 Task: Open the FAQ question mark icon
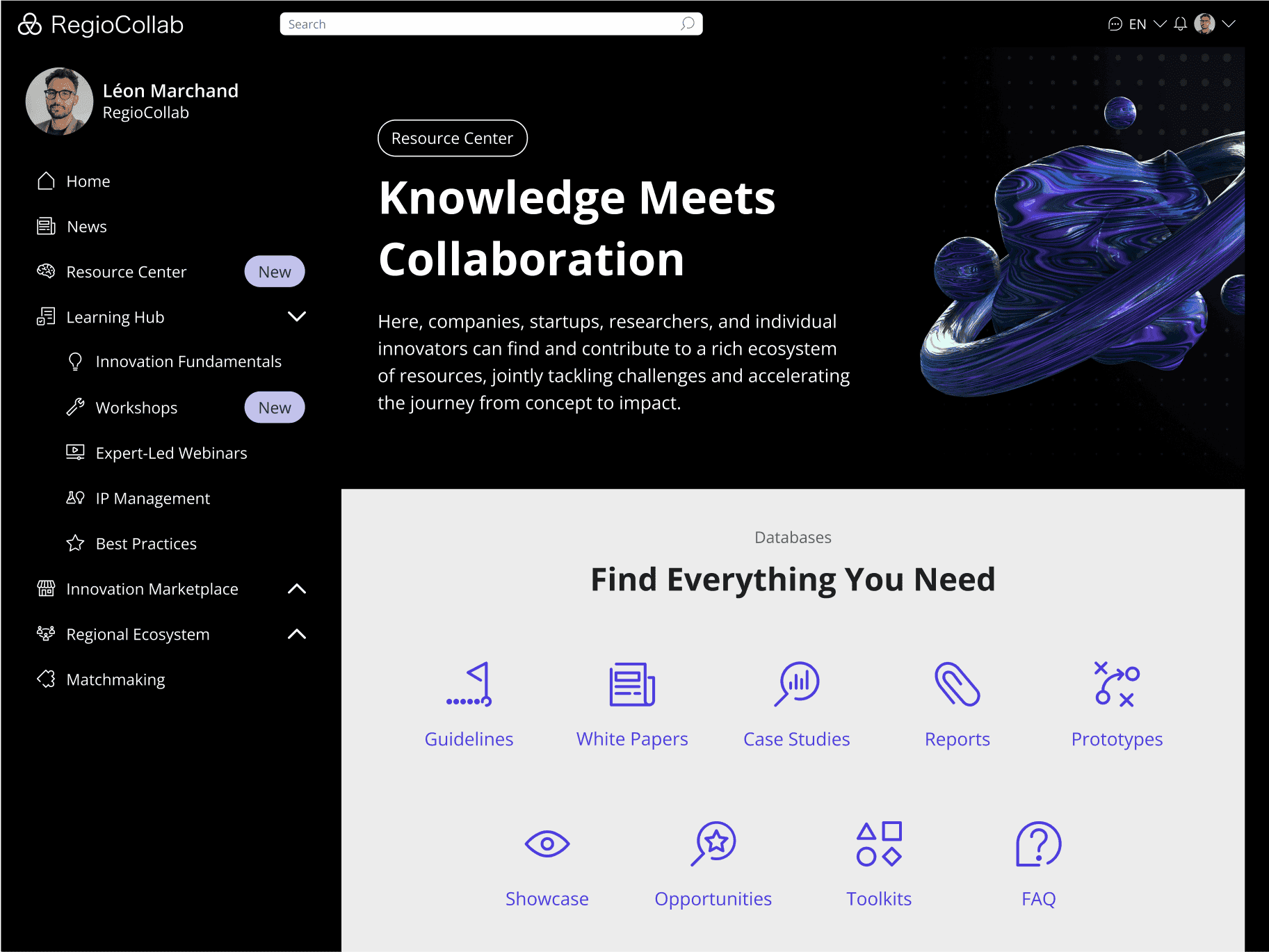click(x=1037, y=844)
